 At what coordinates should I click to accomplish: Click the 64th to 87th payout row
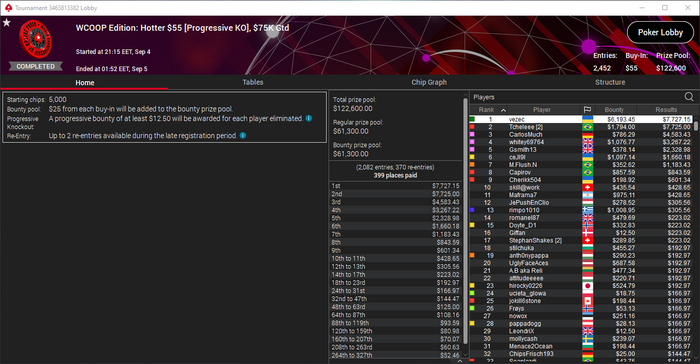click(x=395, y=315)
